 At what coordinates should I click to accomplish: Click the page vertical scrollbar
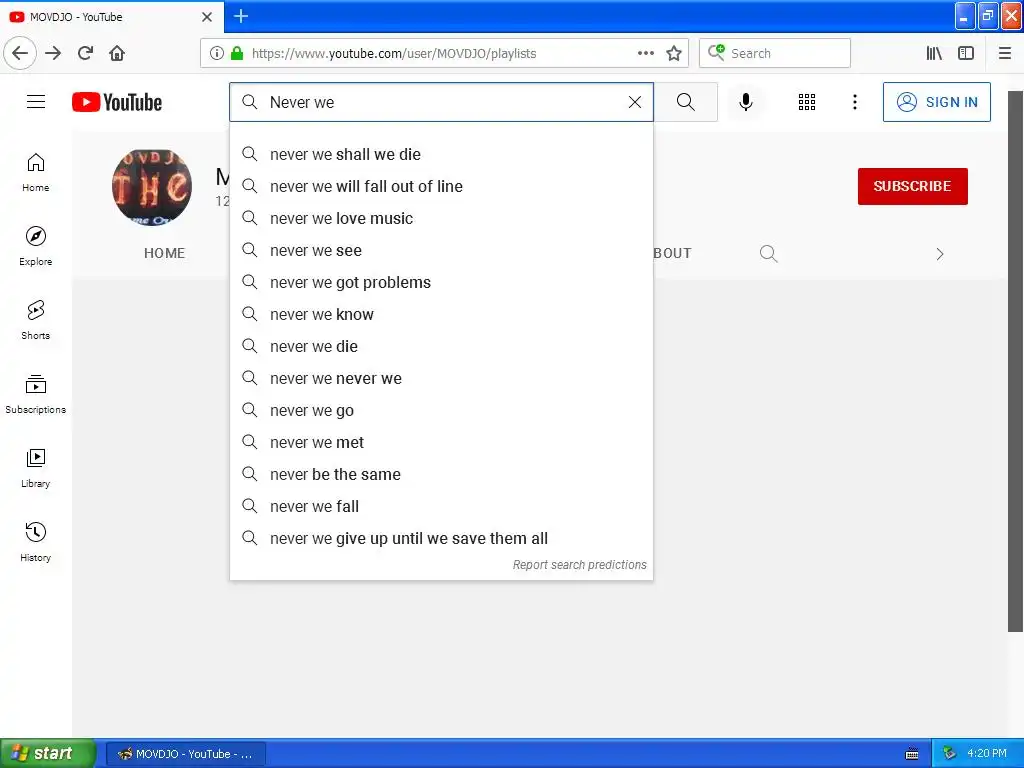click(1015, 361)
